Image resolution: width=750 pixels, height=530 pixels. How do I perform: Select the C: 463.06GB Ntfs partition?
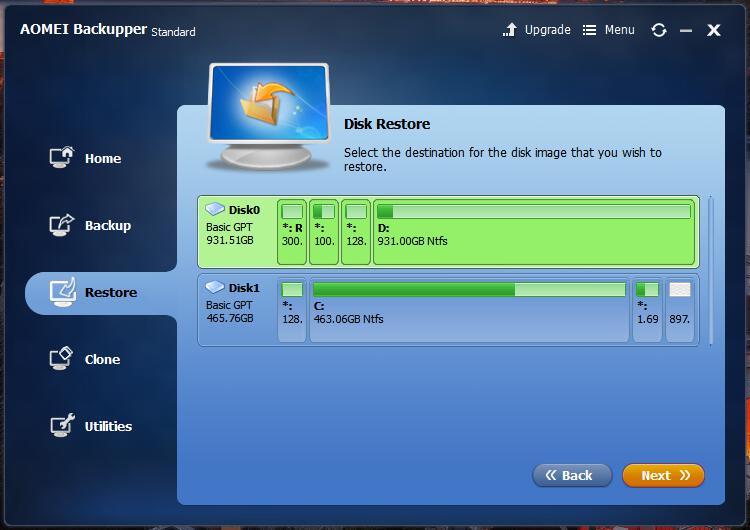[469, 310]
